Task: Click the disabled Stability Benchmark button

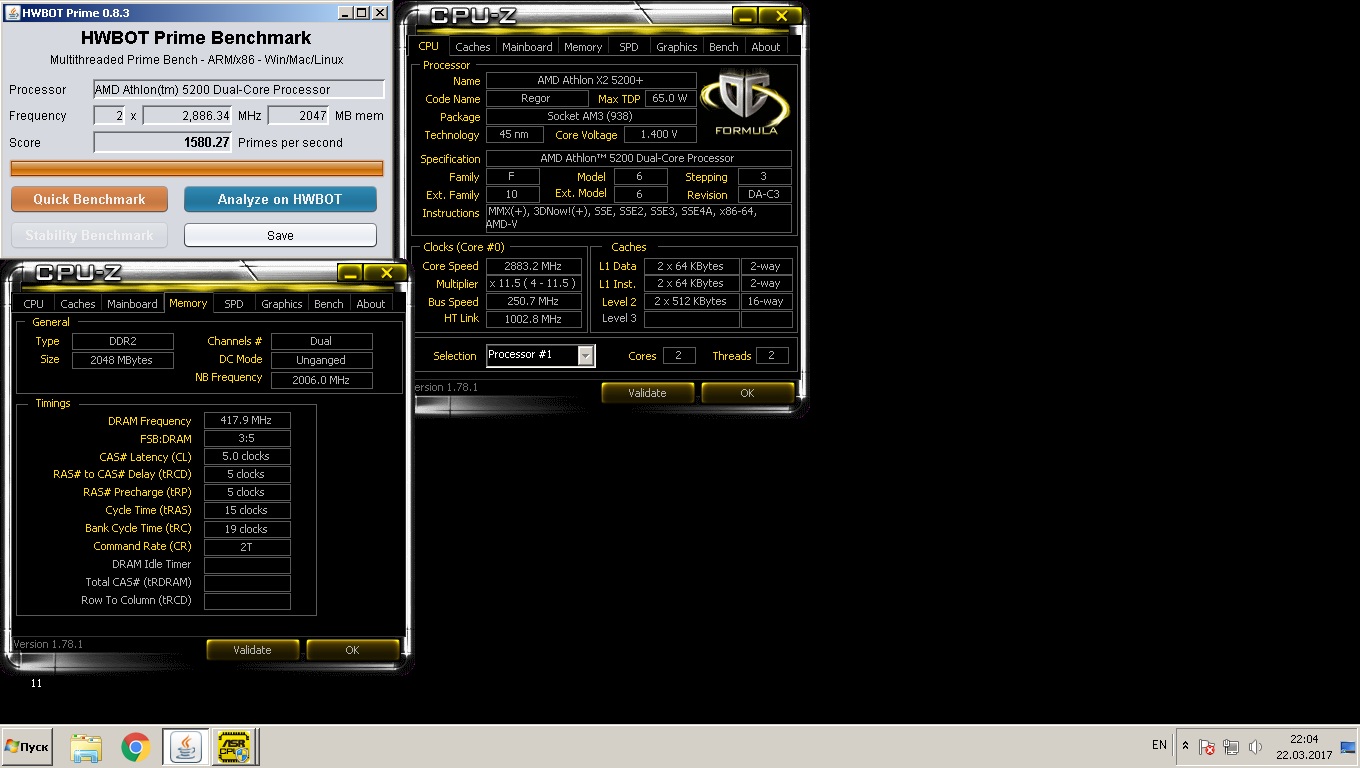Action: [89, 235]
